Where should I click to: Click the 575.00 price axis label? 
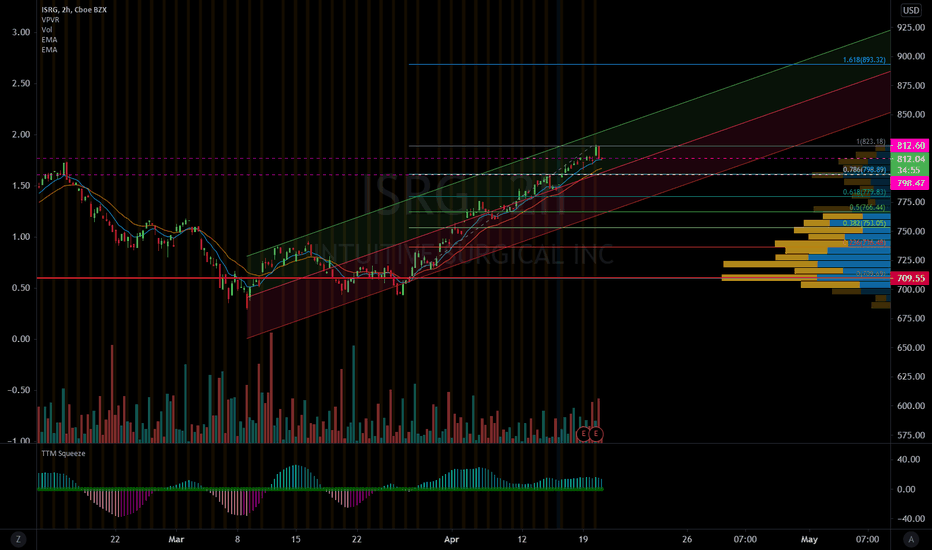pos(911,435)
